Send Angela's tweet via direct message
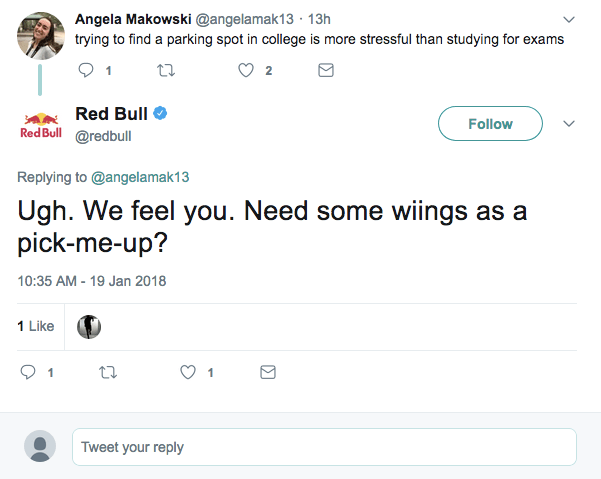 (325, 70)
